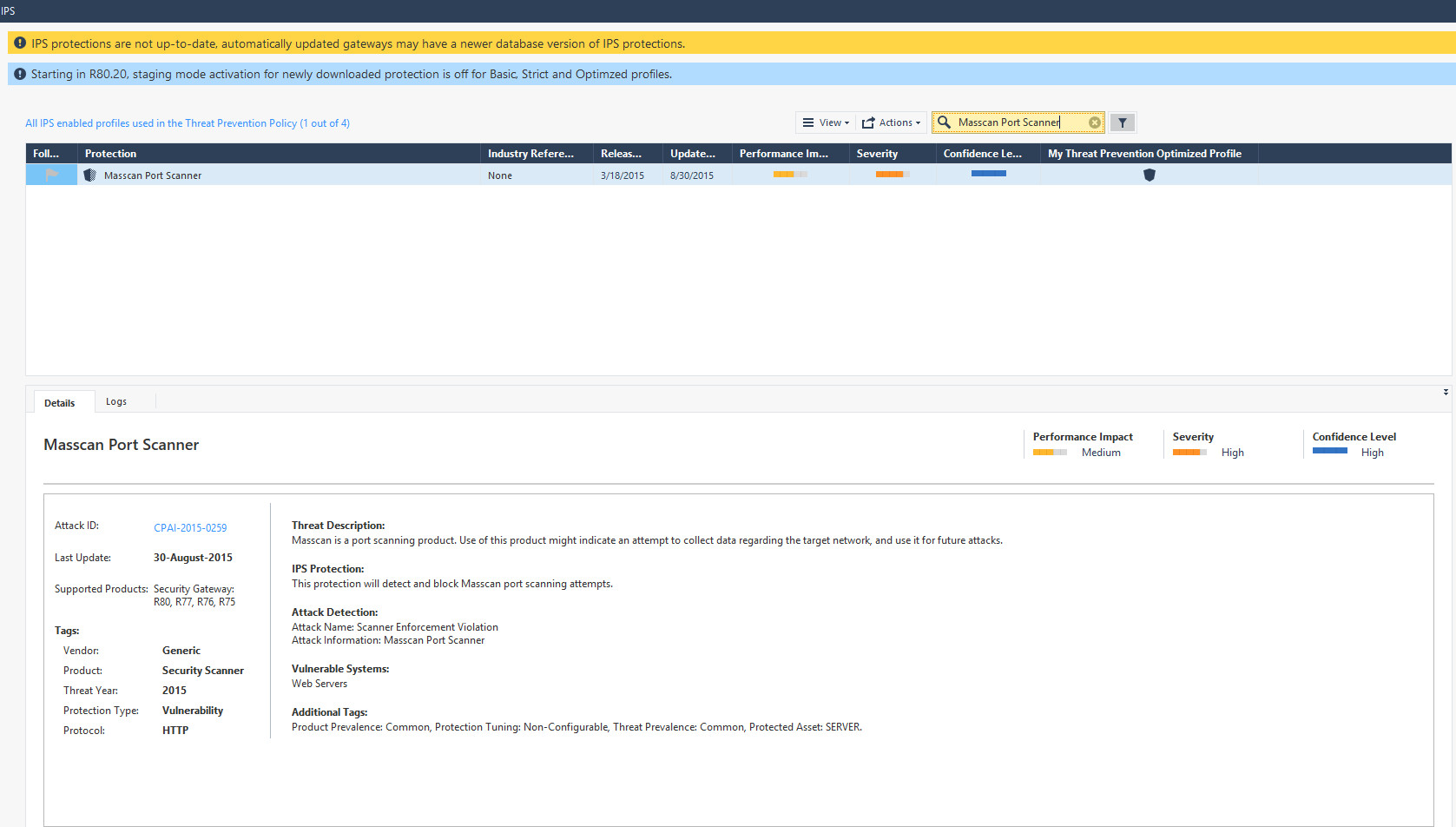Click the 'Security Scanner' product tag value
This screenshot has width=1456, height=827.
click(x=203, y=671)
